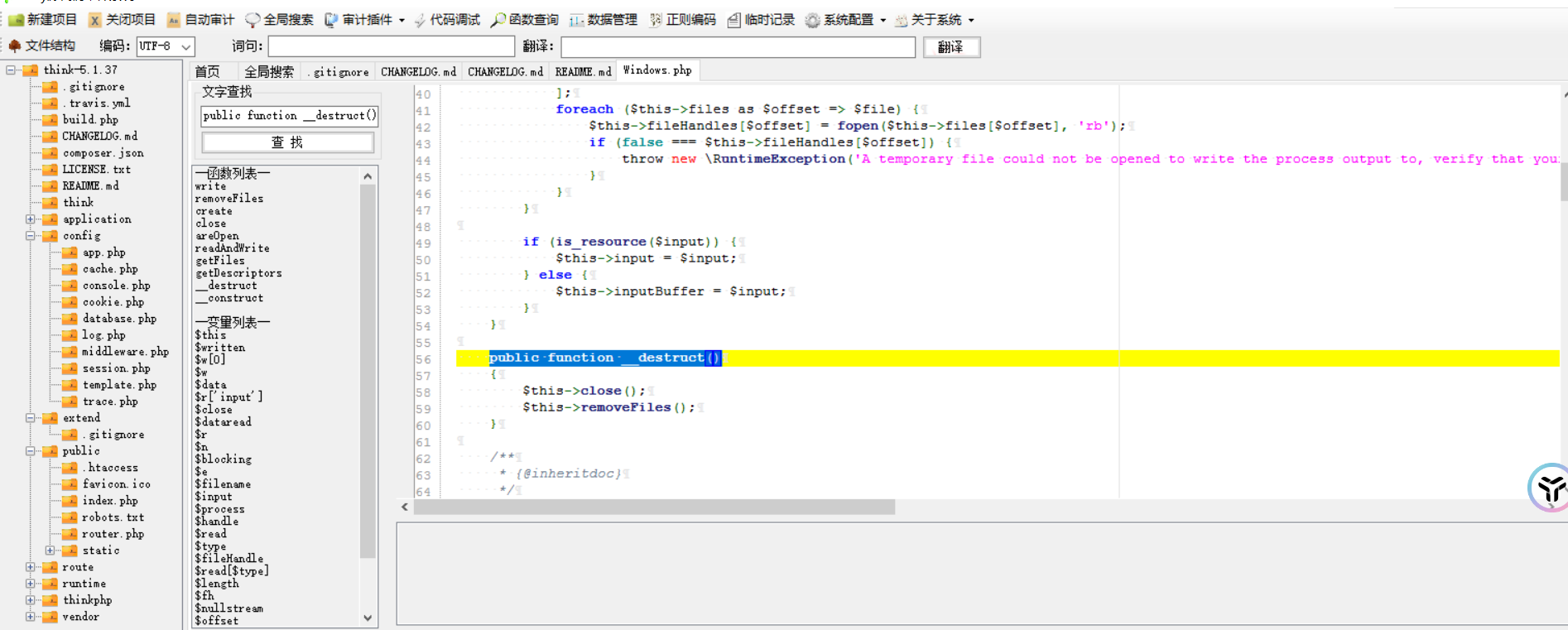Open database.php in config folder

click(x=119, y=319)
